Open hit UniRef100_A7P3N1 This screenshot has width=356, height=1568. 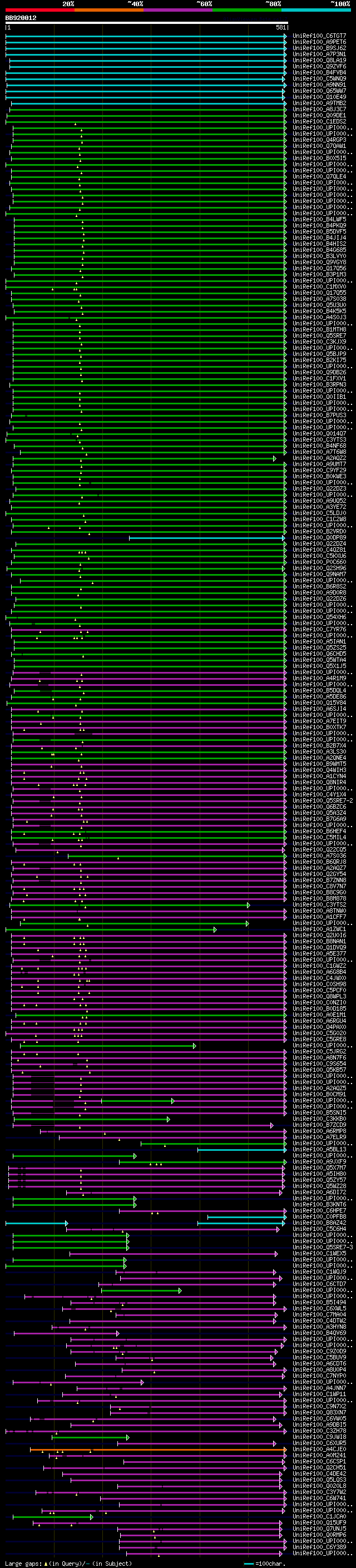(319, 54)
